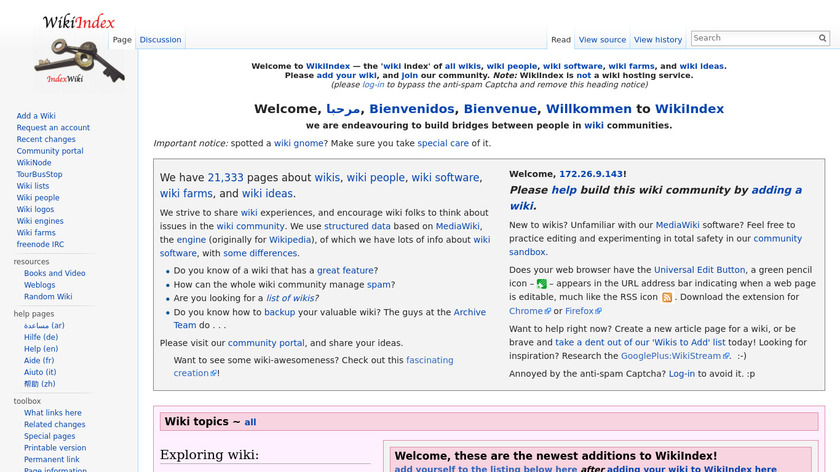Open Wiki logos in the sidebar
840x472 pixels.
point(35,209)
